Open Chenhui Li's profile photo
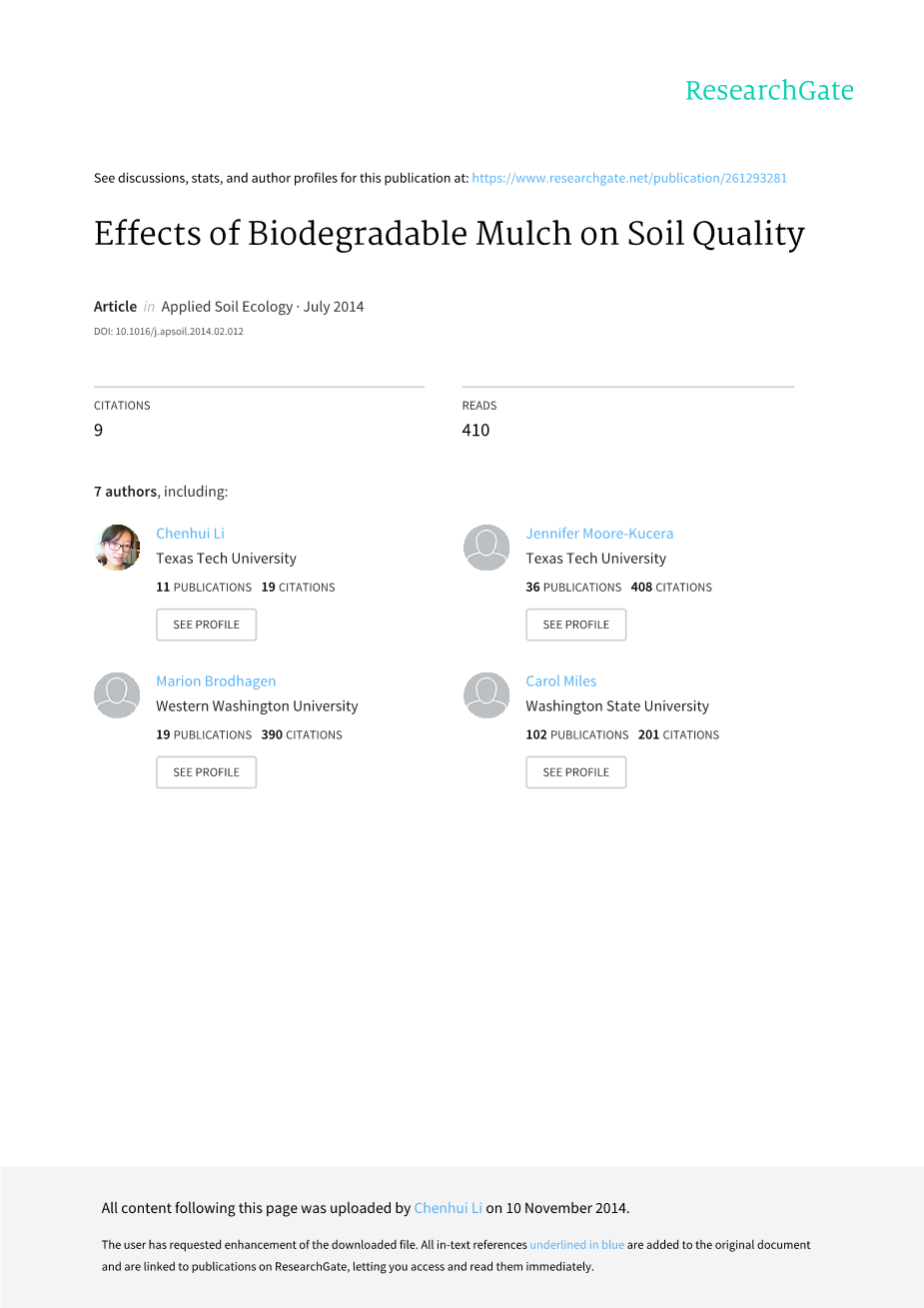This screenshot has width=924, height=1308. coord(117,548)
